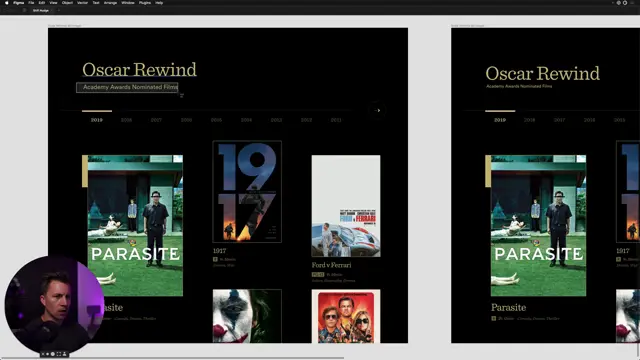
Task: Open the Figma application menu
Action: 18,3
